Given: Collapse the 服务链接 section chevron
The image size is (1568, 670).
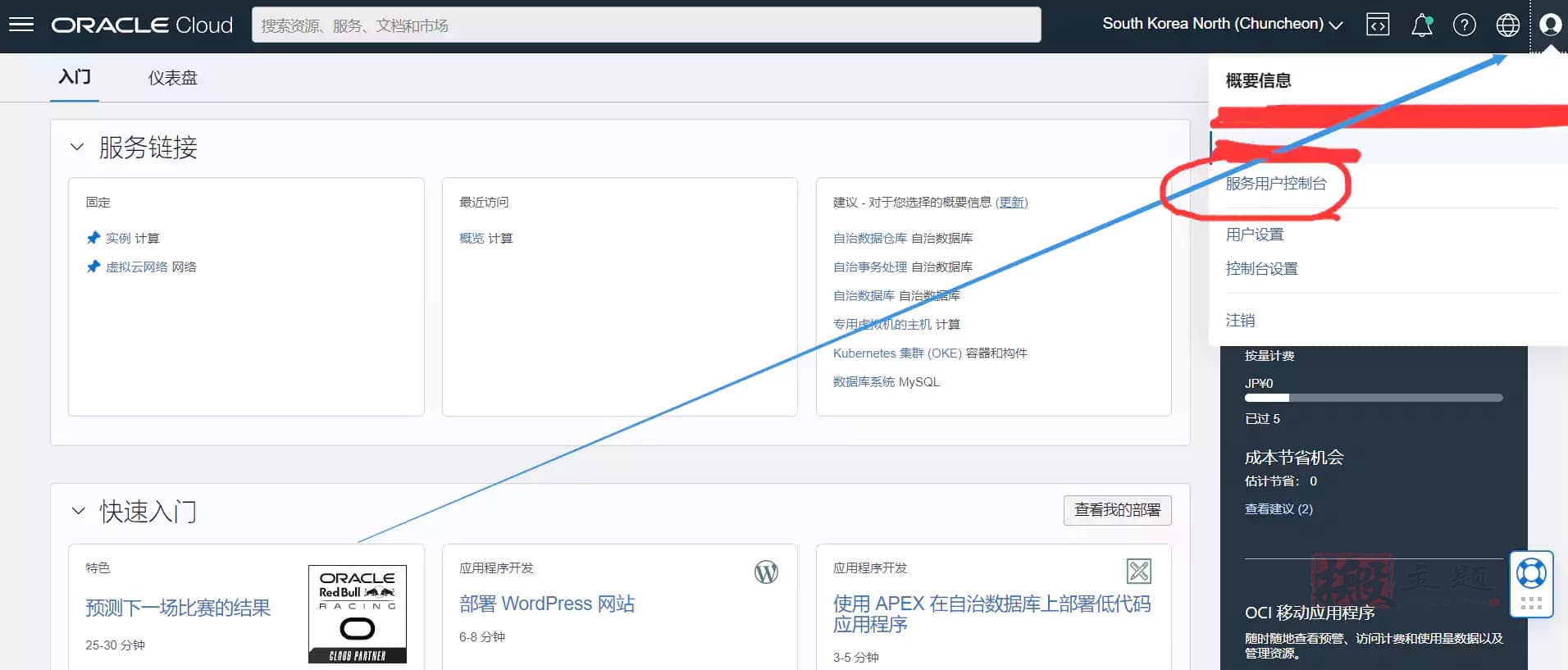Looking at the screenshot, I should (77, 148).
